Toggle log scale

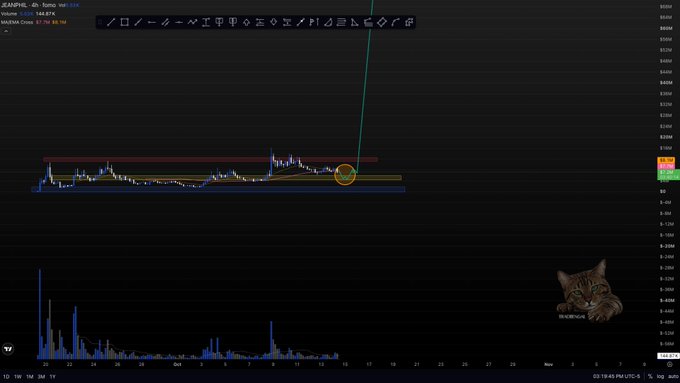pyautogui.click(x=660, y=376)
